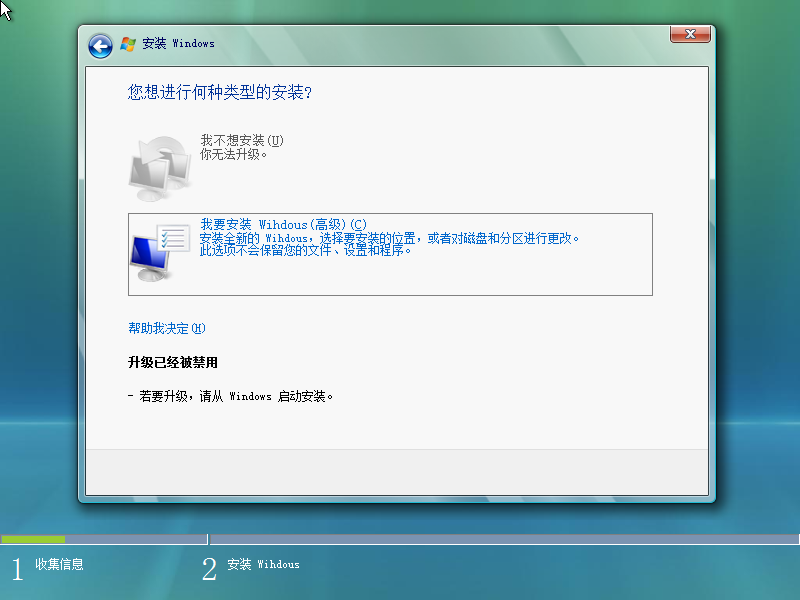The height and width of the screenshot is (600, 800).
Task: Click the large number 2 step indicator
Action: pos(209,568)
